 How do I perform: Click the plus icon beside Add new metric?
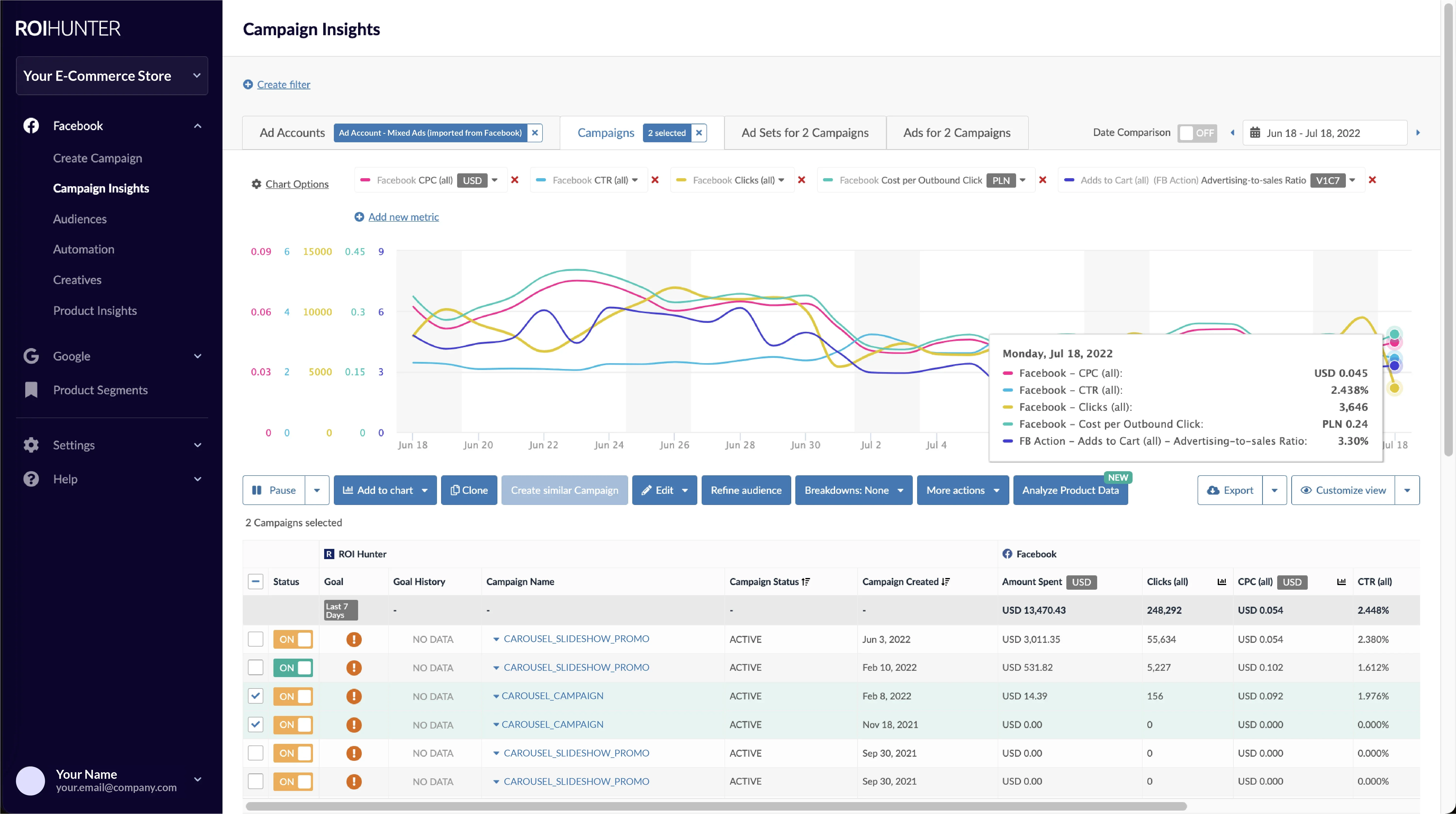click(x=359, y=217)
